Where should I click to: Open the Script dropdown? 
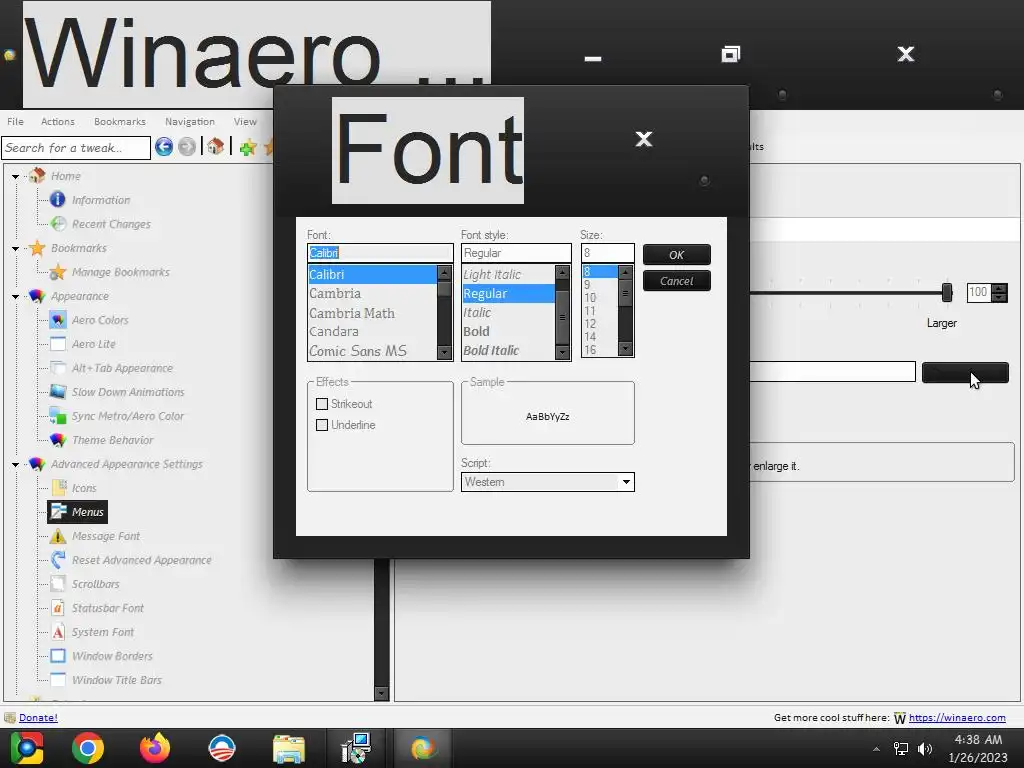[547, 482]
